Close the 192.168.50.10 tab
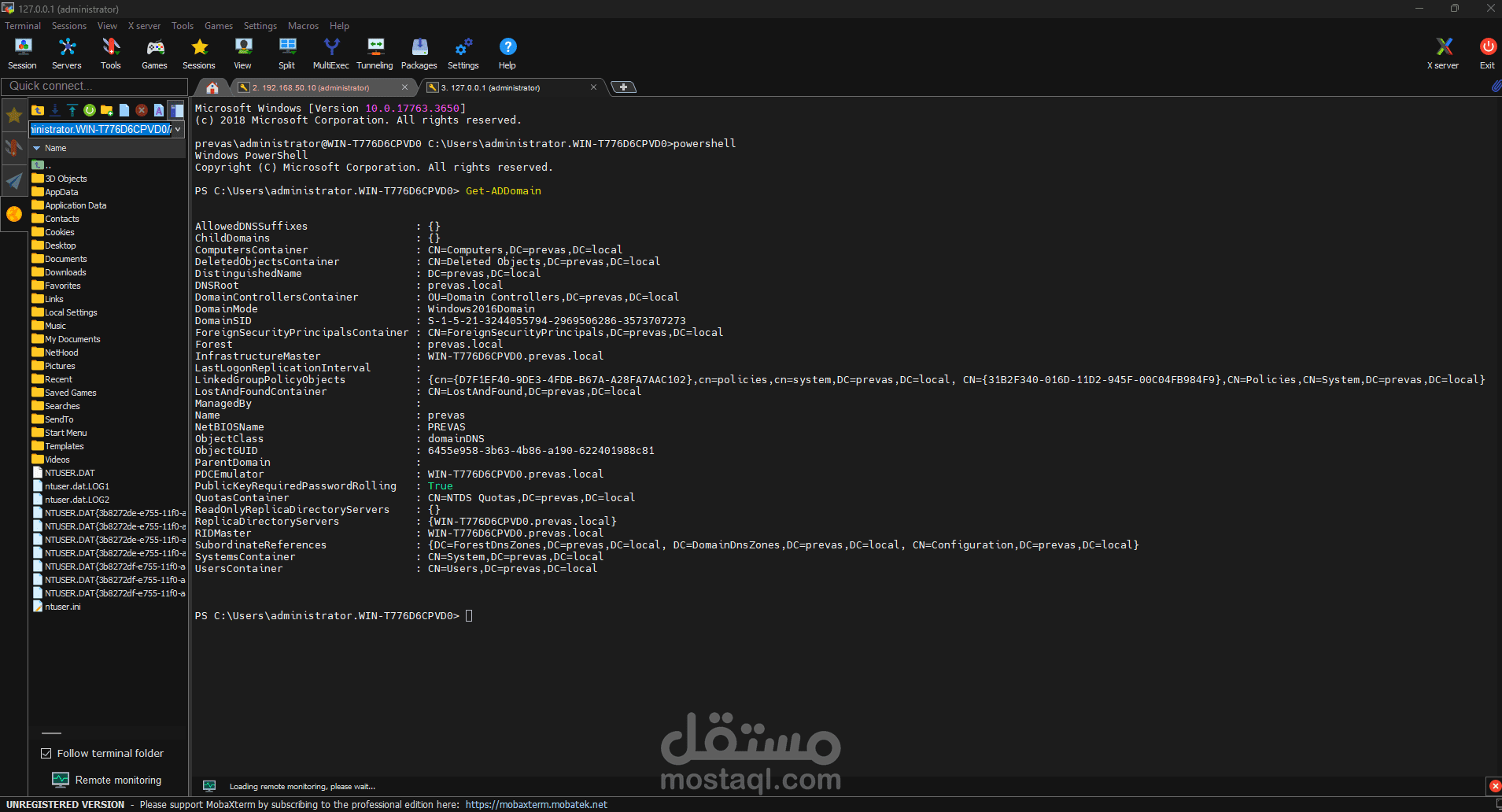 point(404,87)
